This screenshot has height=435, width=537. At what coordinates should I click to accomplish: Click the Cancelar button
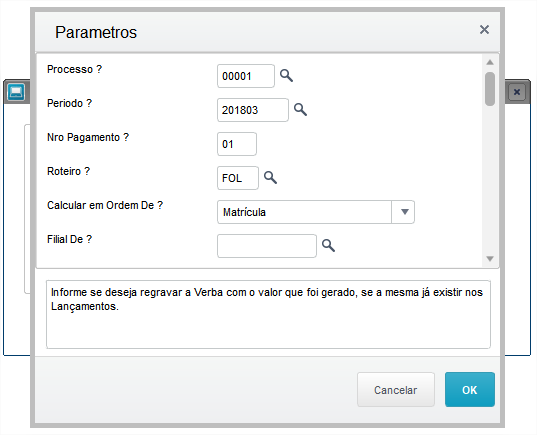point(396,390)
